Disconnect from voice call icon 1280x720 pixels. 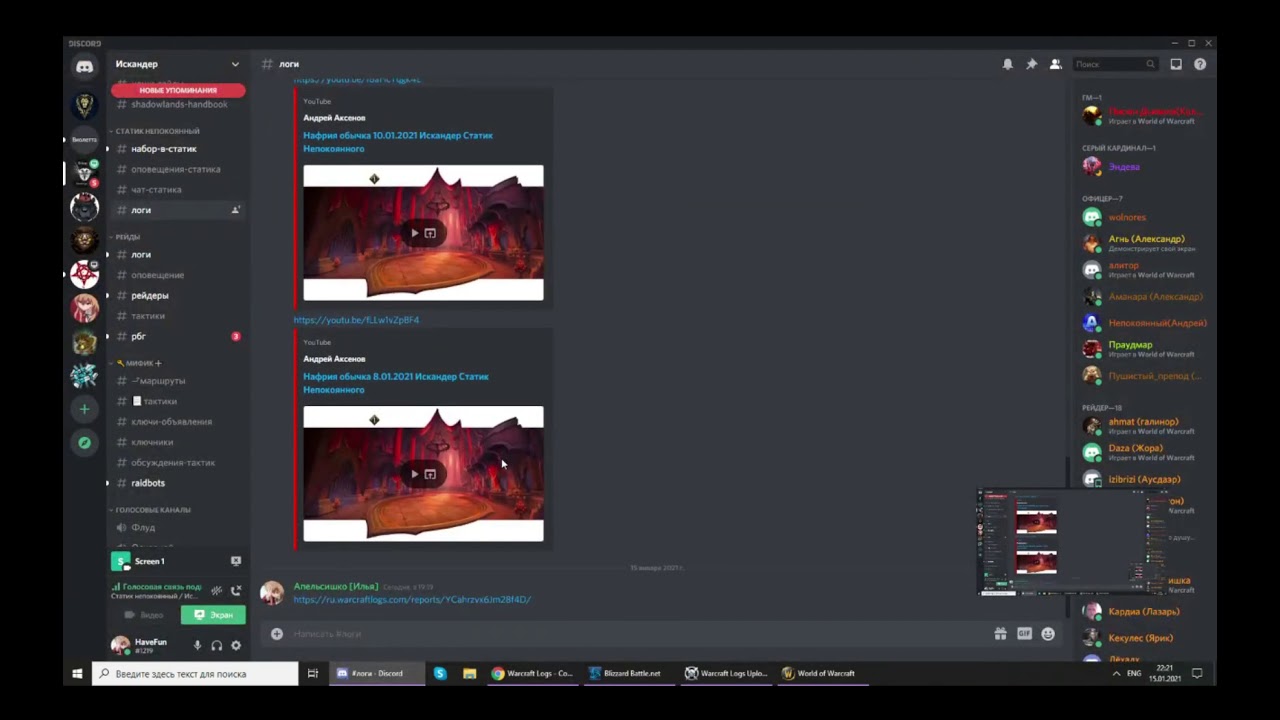[x=236, y=591]
